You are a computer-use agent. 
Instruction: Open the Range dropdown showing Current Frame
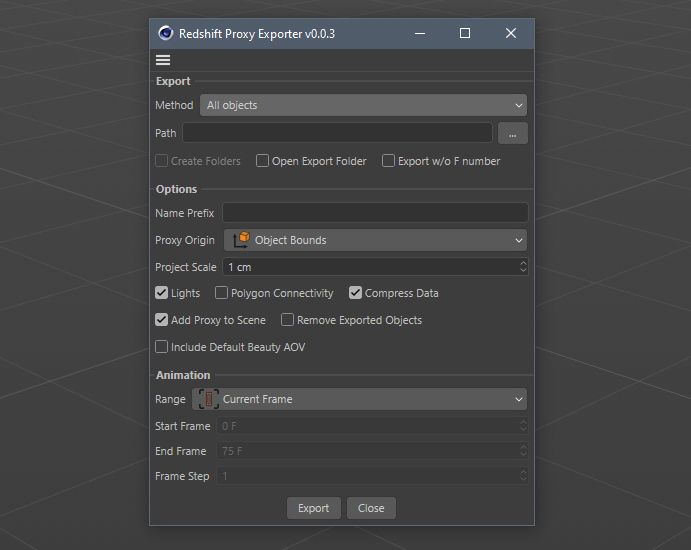coord(360,399)
